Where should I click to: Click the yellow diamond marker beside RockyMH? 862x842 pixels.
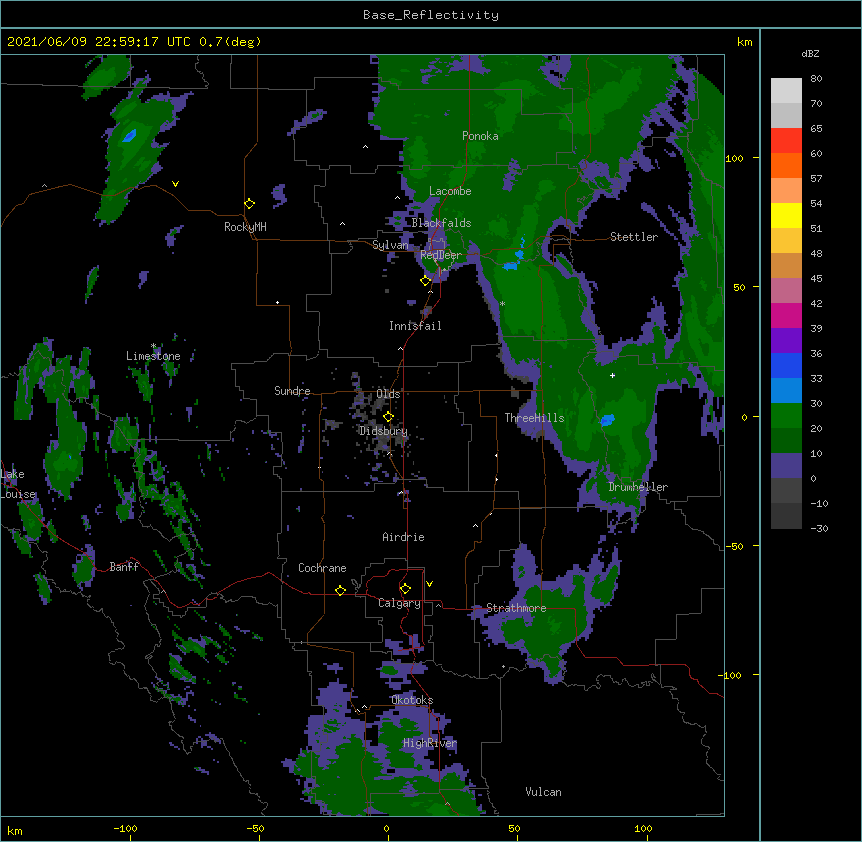250,204
